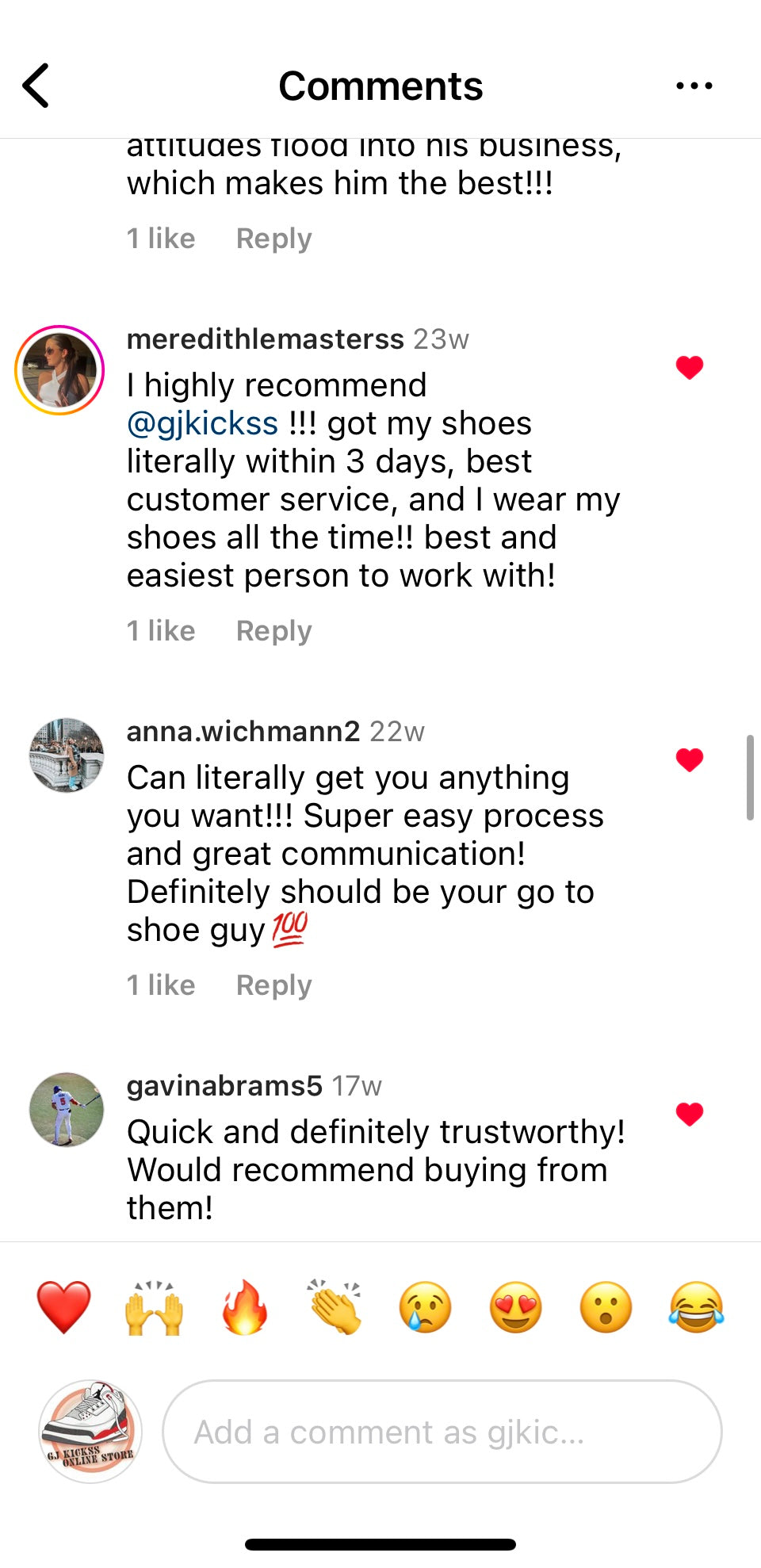Screen dimensions: 761x1568
Task: Insert the raised hands emoji
Action: [x=154, y=1307]
